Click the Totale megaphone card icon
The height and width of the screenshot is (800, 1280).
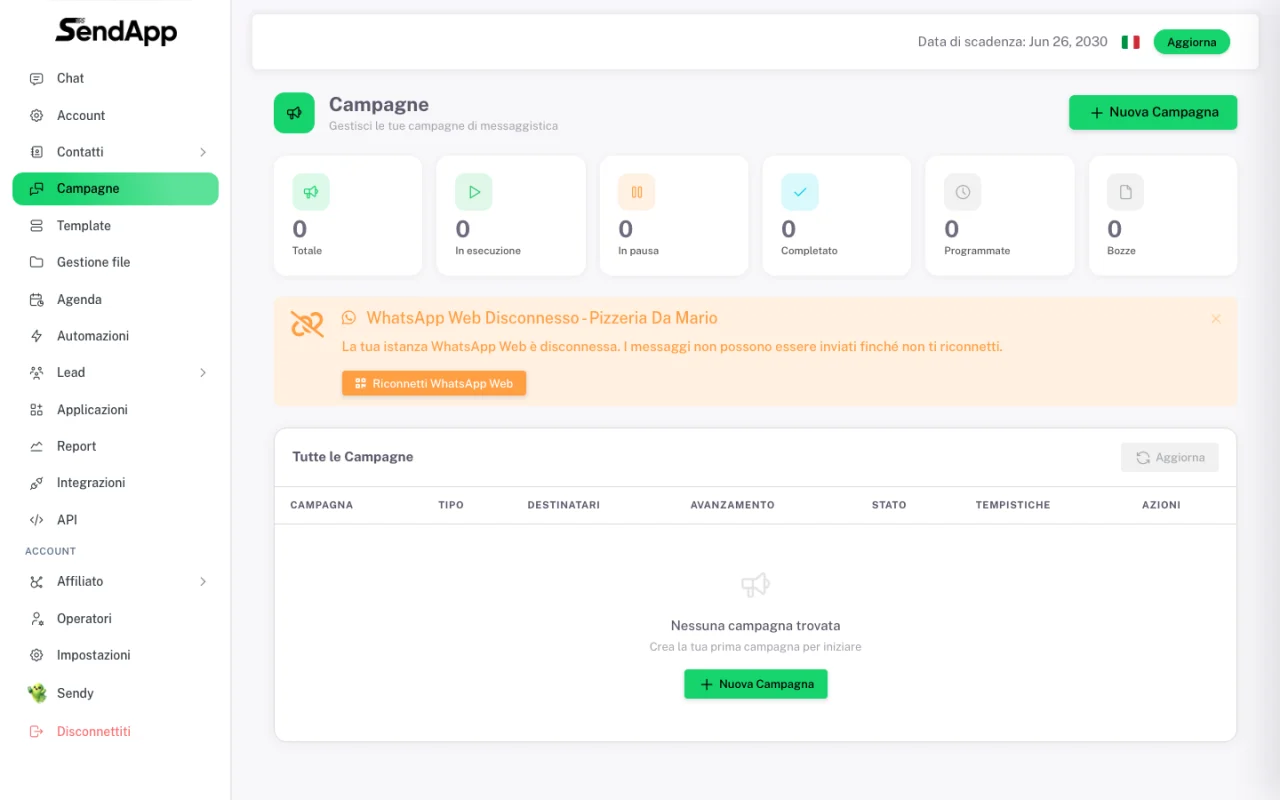coord(311,192)
